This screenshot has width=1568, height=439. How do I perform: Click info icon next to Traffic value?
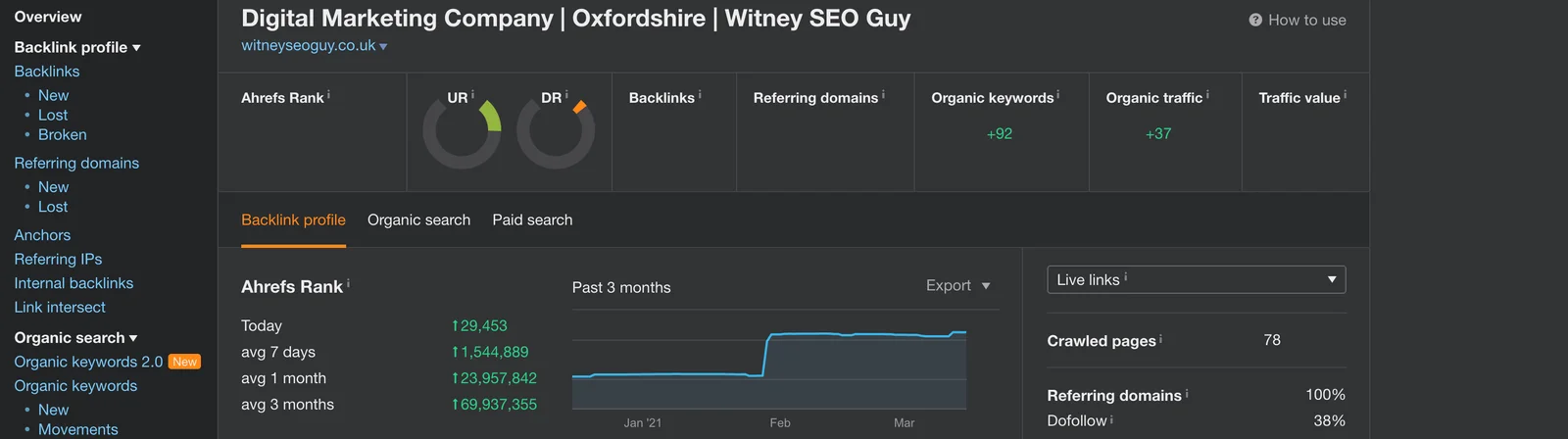point(1345,95)
